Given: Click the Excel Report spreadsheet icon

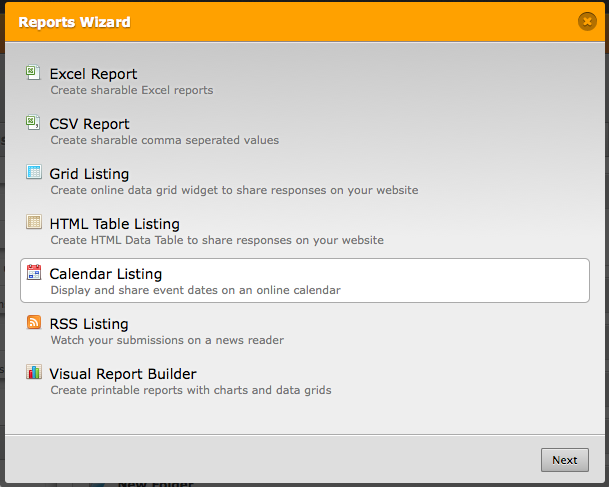Looking at the screenshot, I should coord(33,73).
